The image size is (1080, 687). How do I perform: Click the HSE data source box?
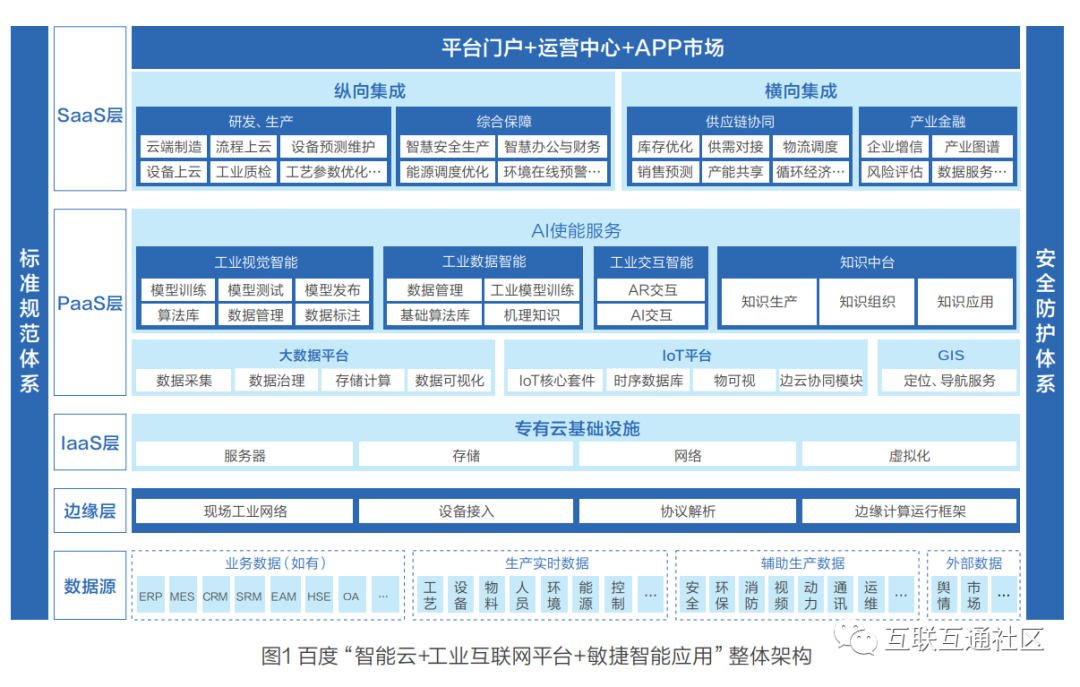pos(319,596)
